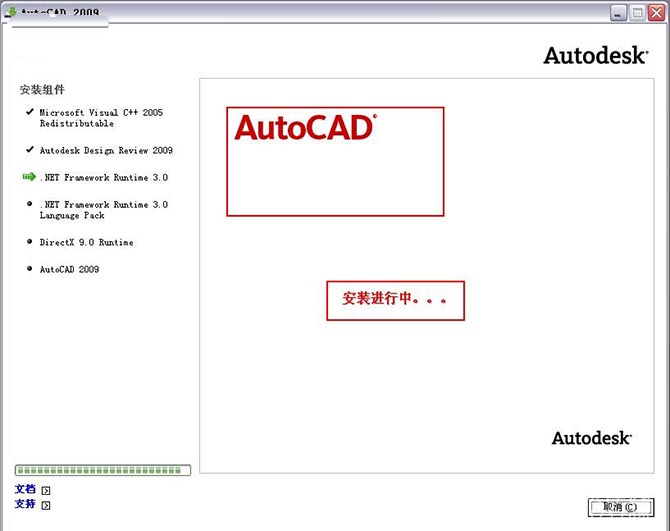Minimize the AutoCAD 2009 installer window
The width and height of the screenshot is (670, 531).
tap(618, 13)
